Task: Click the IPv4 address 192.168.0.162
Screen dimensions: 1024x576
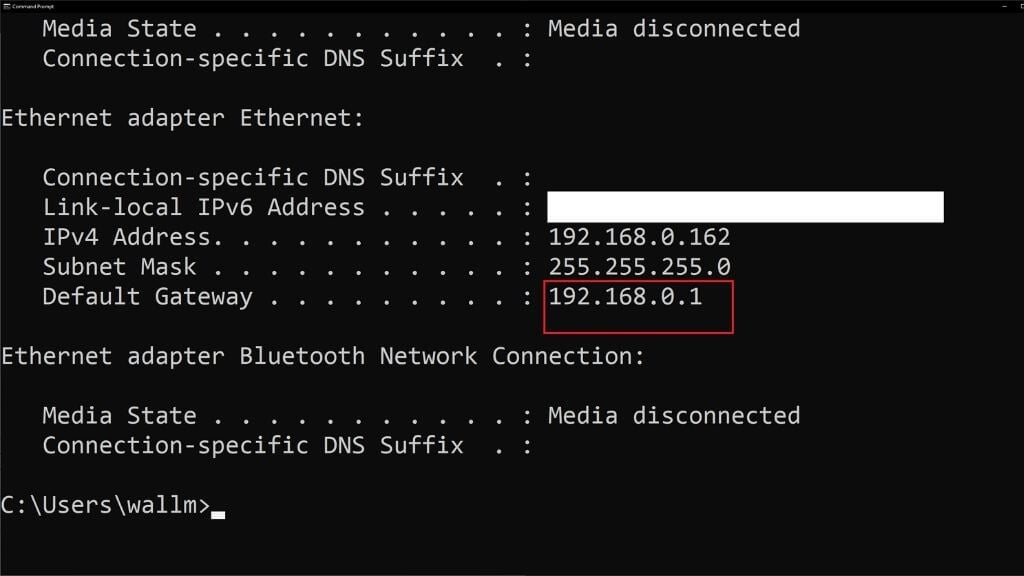Action: 639,238
